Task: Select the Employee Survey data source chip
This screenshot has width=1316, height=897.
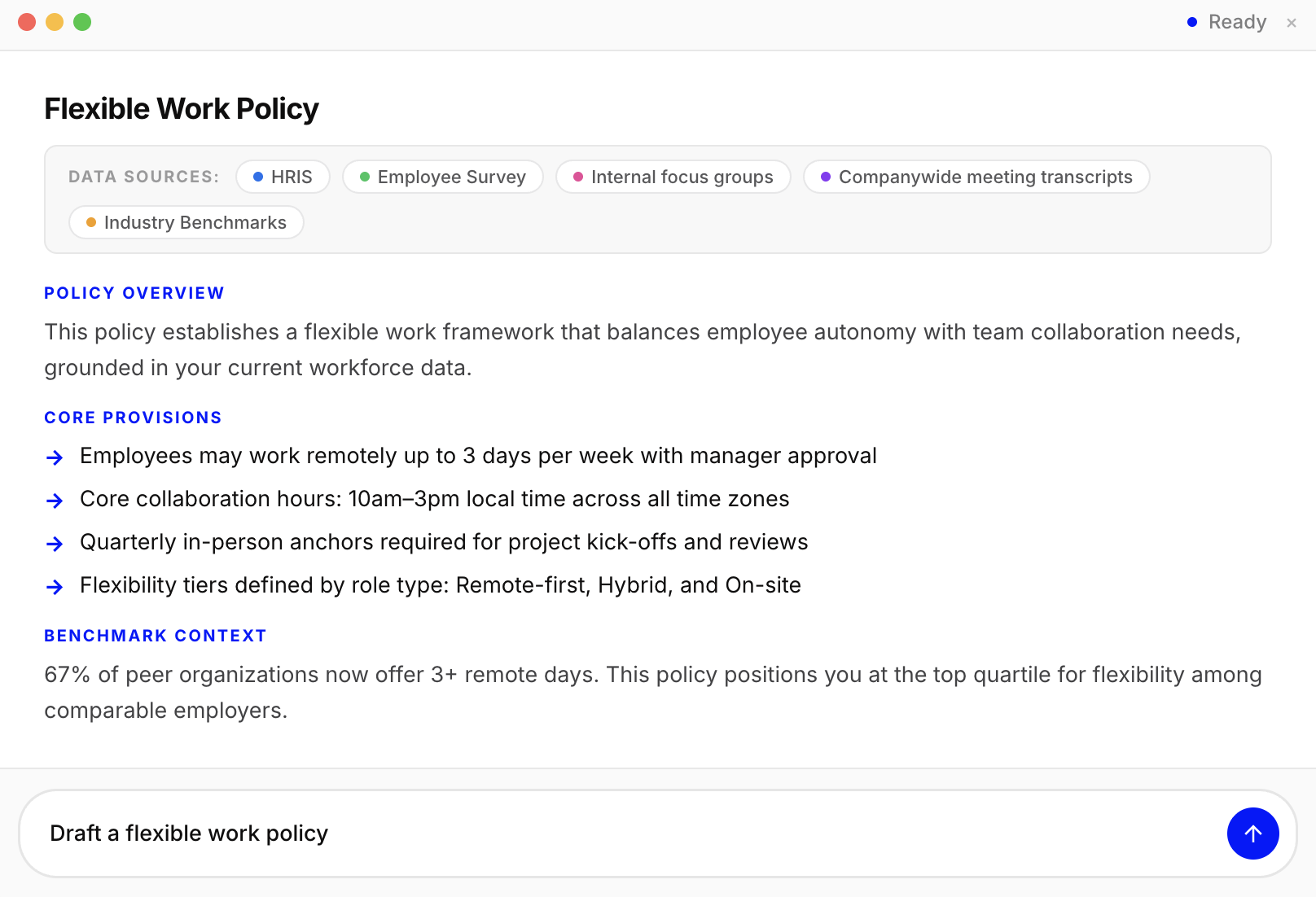Action: point(443,177)
